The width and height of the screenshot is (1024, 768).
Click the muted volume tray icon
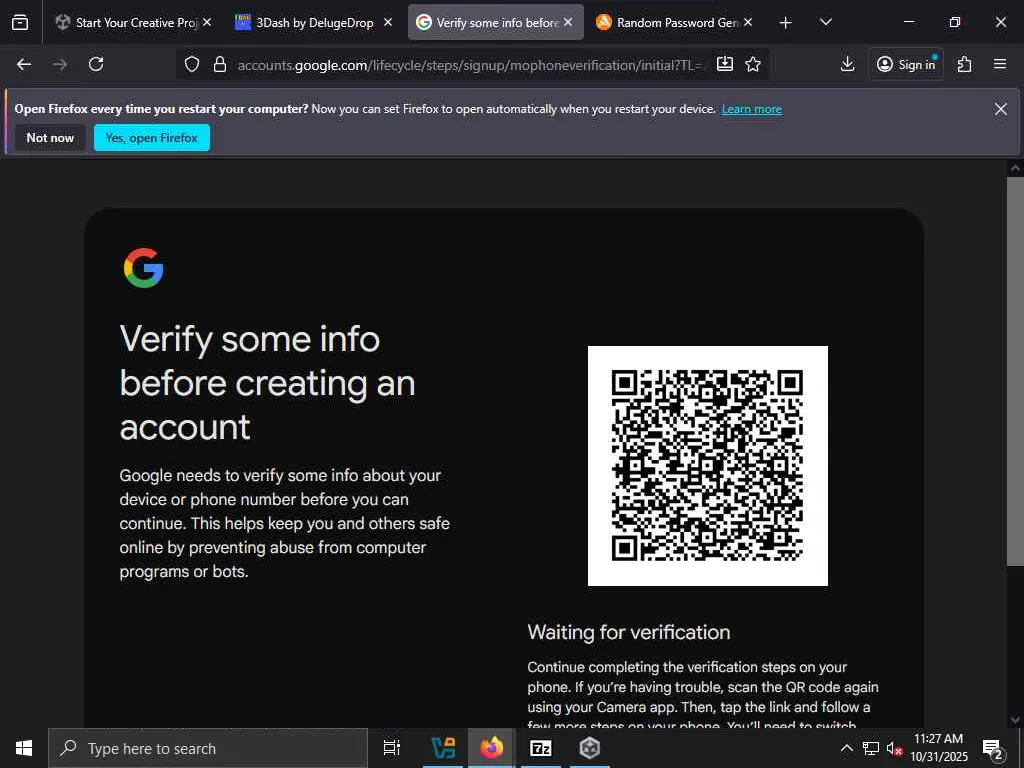[x=895, y=748]
